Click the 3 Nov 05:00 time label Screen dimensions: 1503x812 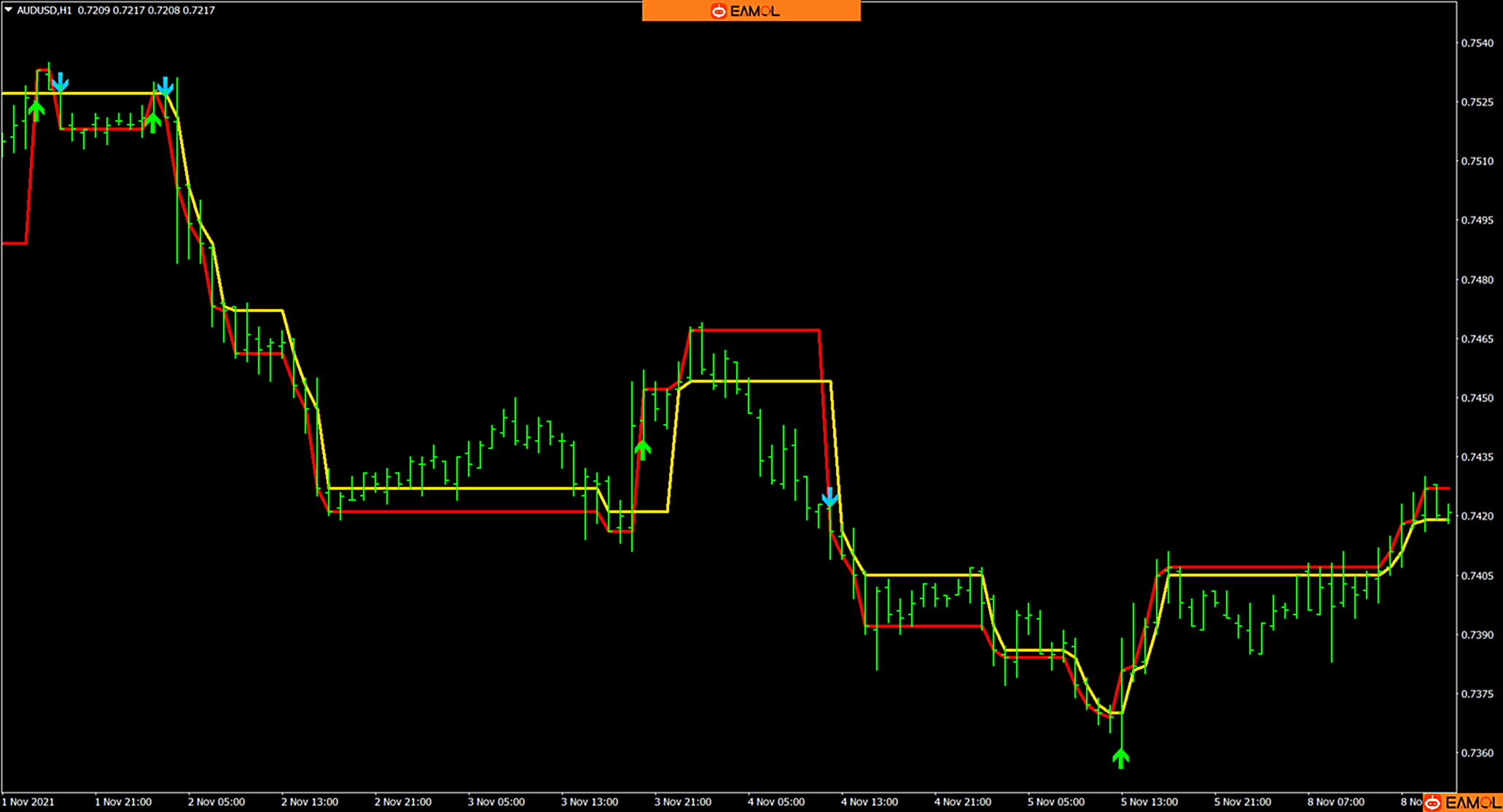(496, 802)
